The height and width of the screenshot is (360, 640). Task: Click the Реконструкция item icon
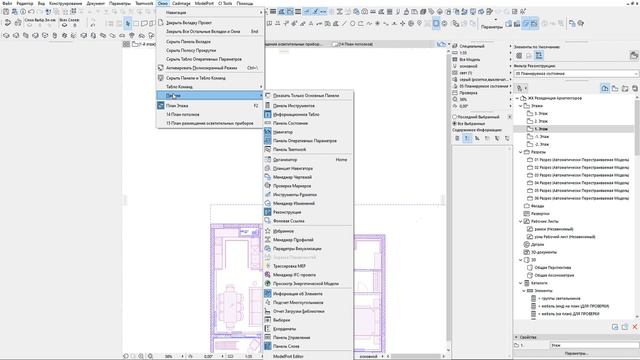coord(268,212)
